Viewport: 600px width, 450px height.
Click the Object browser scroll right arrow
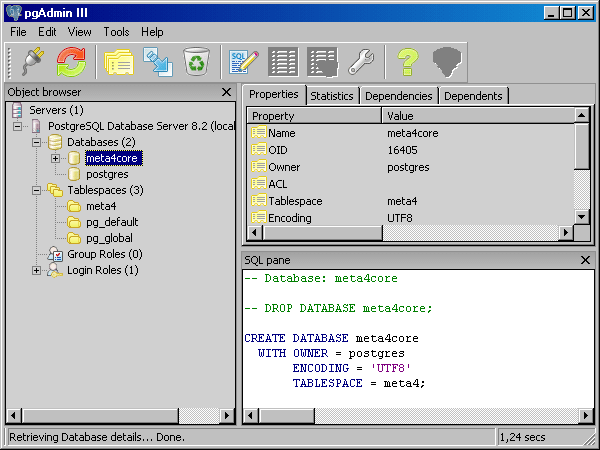tap(227, 415)
